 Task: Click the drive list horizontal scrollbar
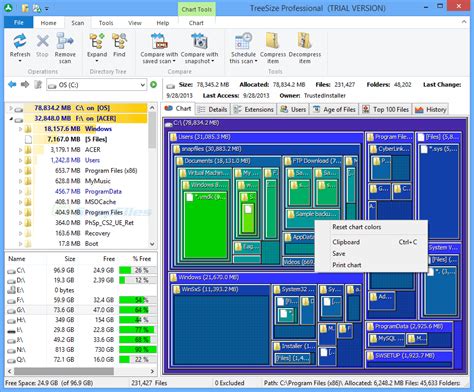click(64, 371)
